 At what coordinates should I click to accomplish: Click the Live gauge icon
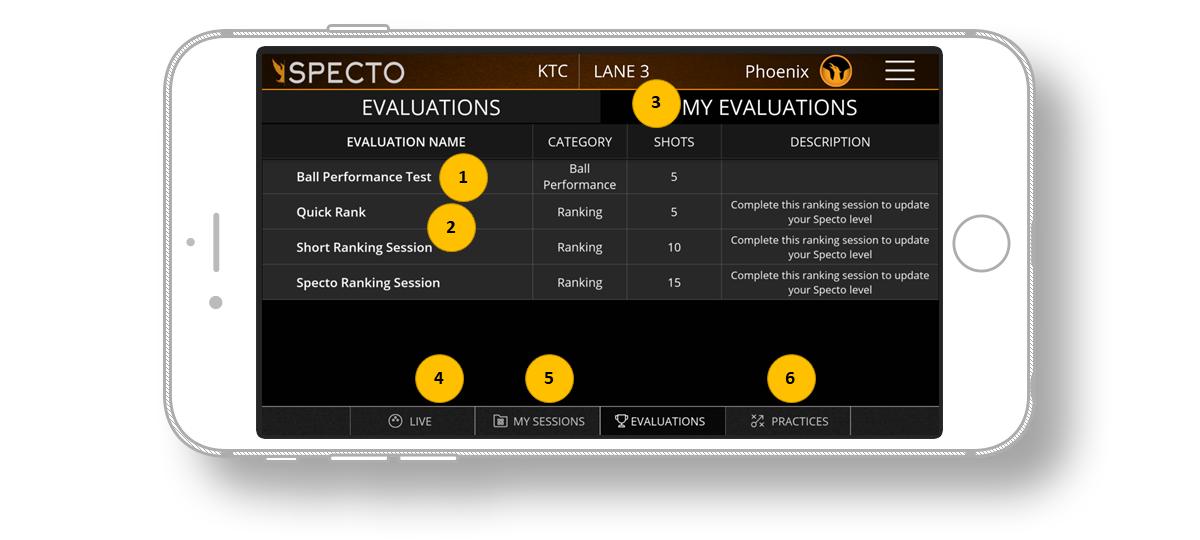pyautogui.click(x=395, y=421)
